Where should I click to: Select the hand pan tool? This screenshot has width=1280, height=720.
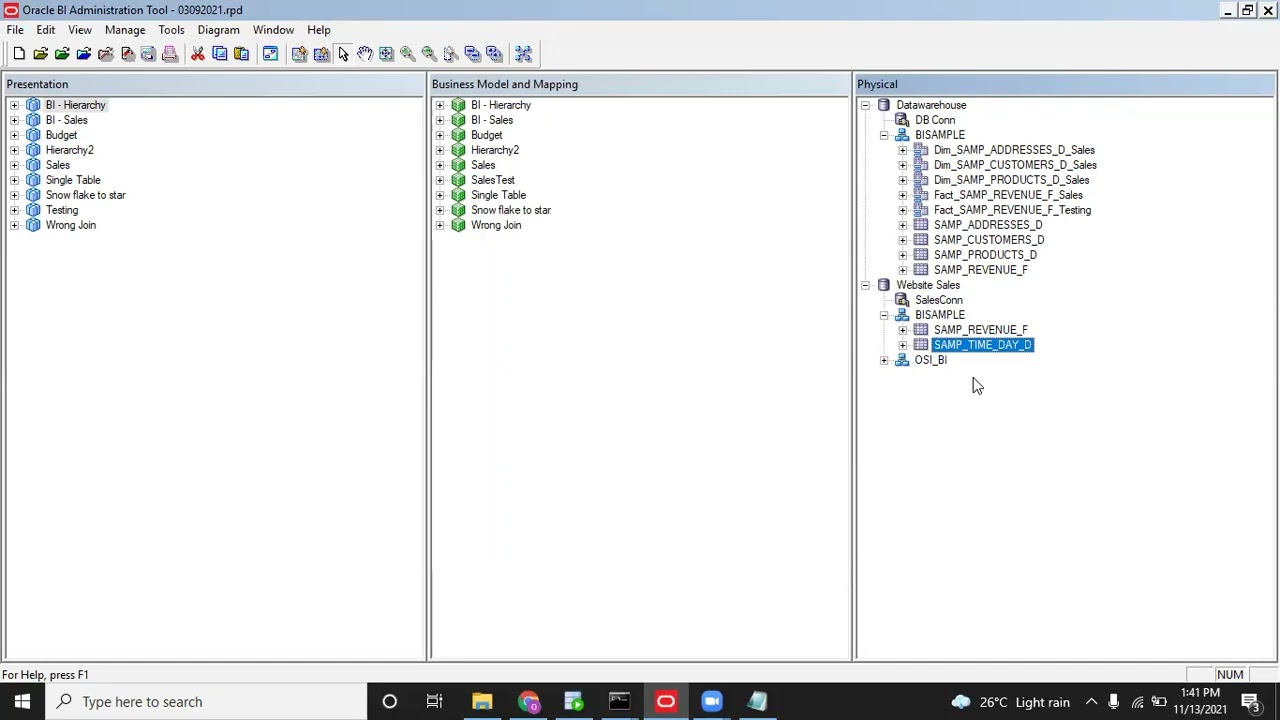(365, 54)
